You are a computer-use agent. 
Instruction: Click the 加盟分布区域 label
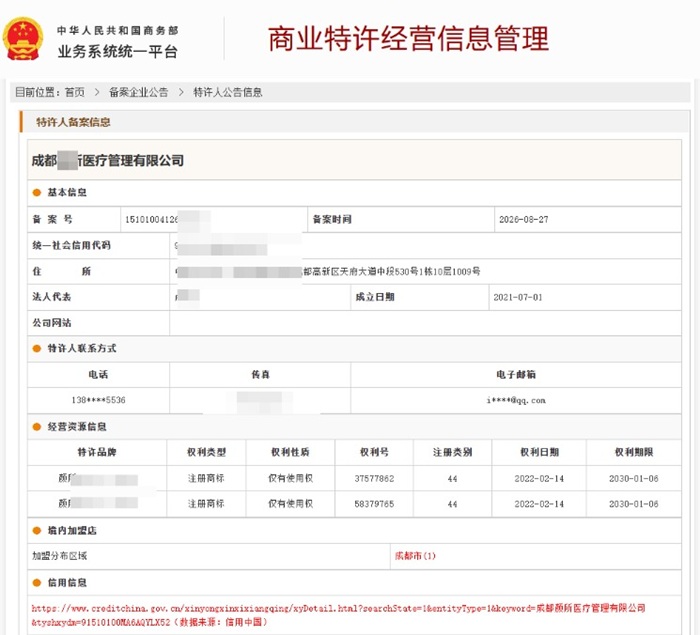(x=60, y=556)
